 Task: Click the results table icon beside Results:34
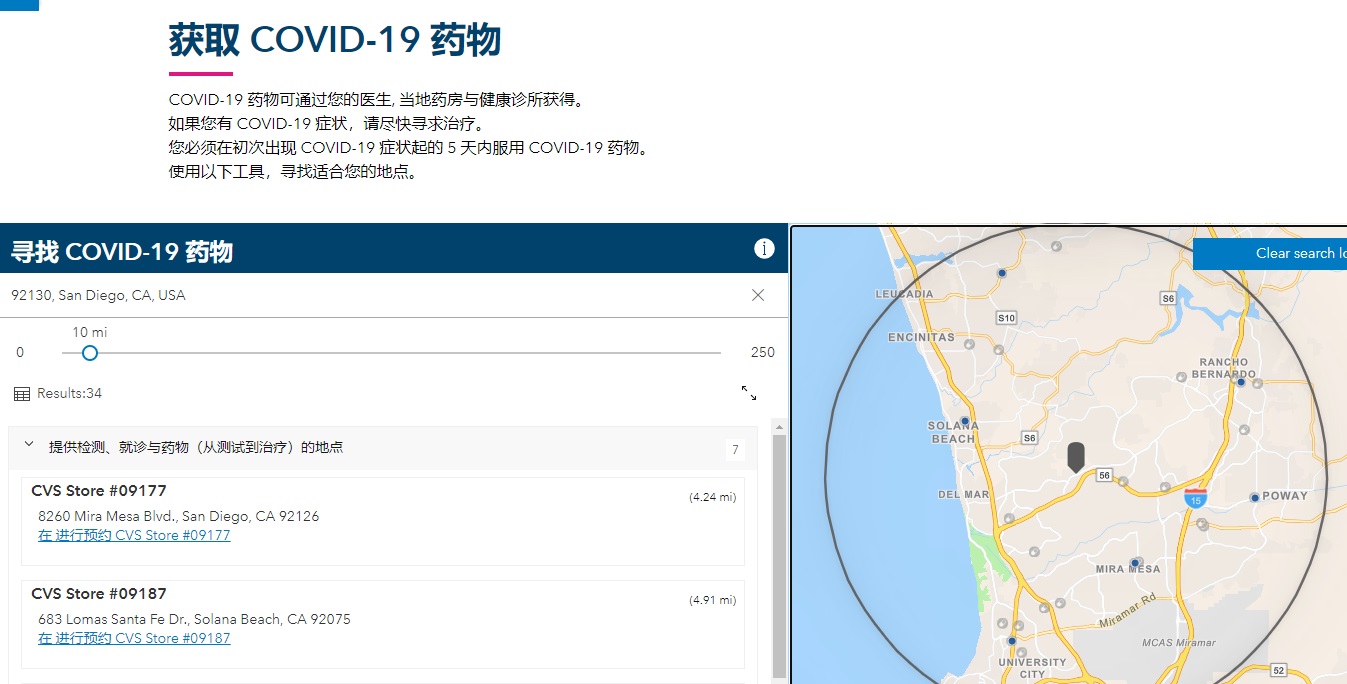[x=21, y=393]
